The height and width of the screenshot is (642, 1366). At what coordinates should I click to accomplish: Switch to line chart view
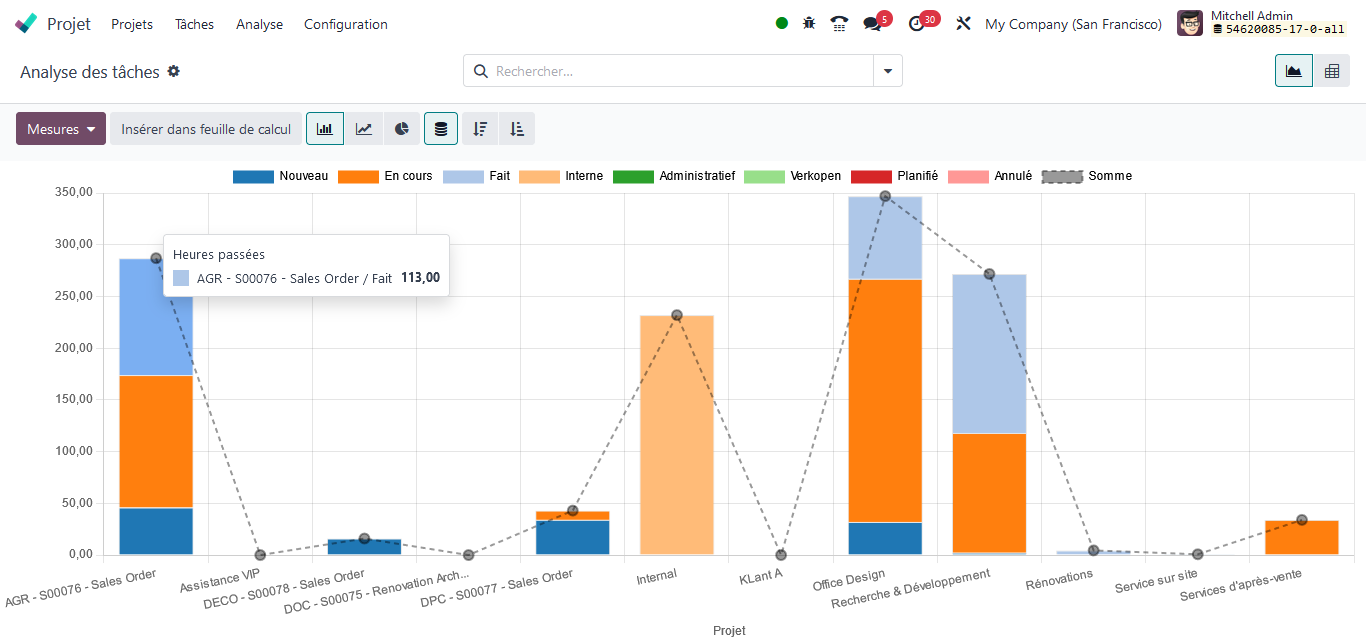pyautogui.click(x=364, y=128)
